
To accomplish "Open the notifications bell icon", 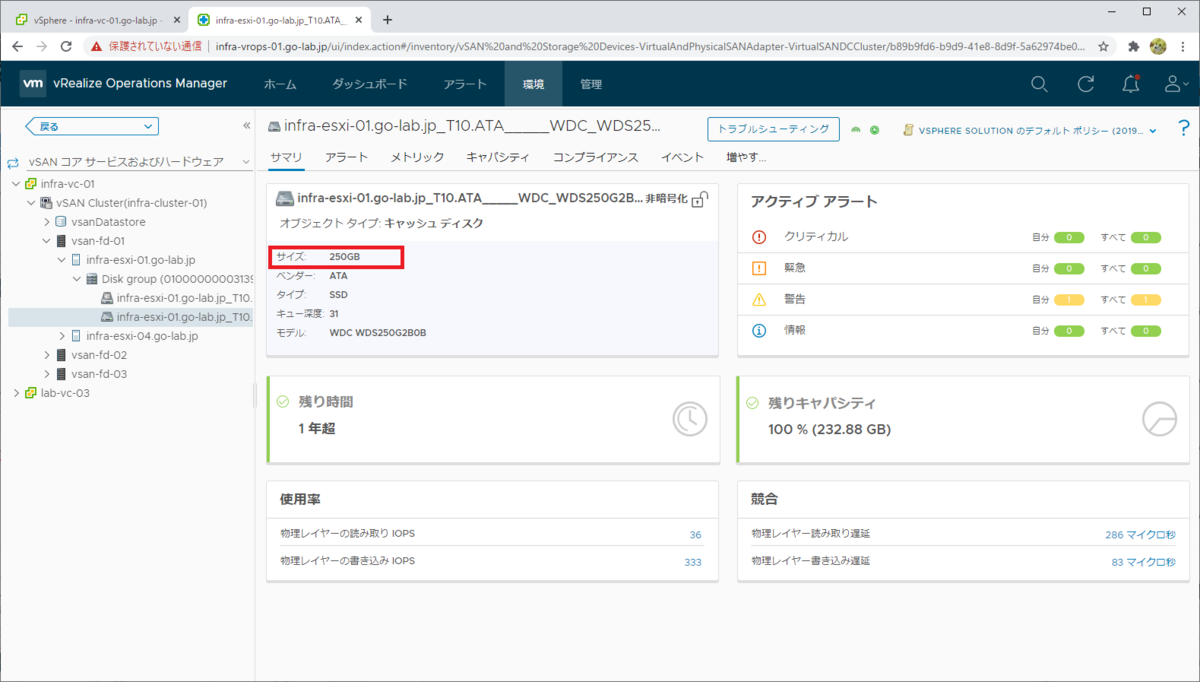I will tap(1131, 85).
